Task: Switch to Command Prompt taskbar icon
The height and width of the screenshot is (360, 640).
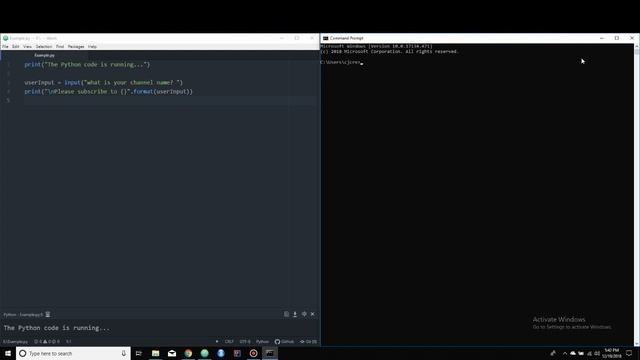Action: (270, 353)
